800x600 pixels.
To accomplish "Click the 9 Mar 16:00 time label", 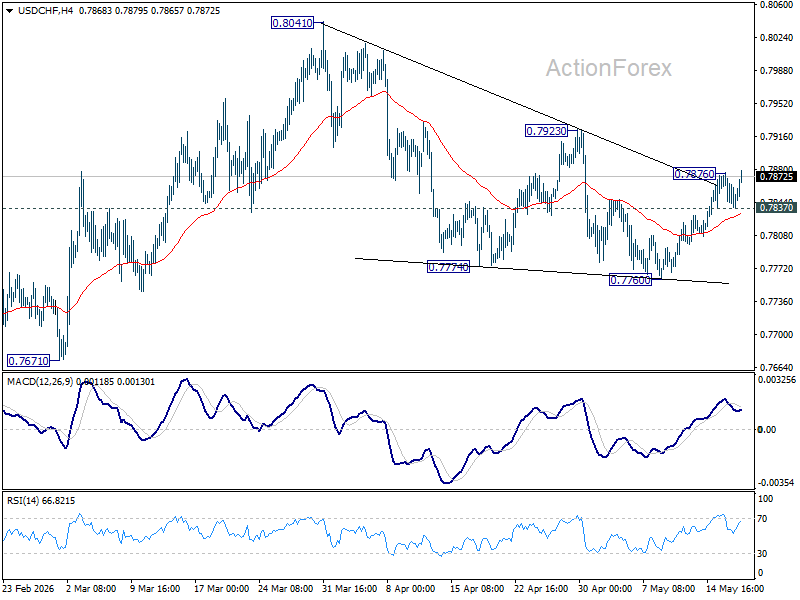I will [x=156, y=588].
